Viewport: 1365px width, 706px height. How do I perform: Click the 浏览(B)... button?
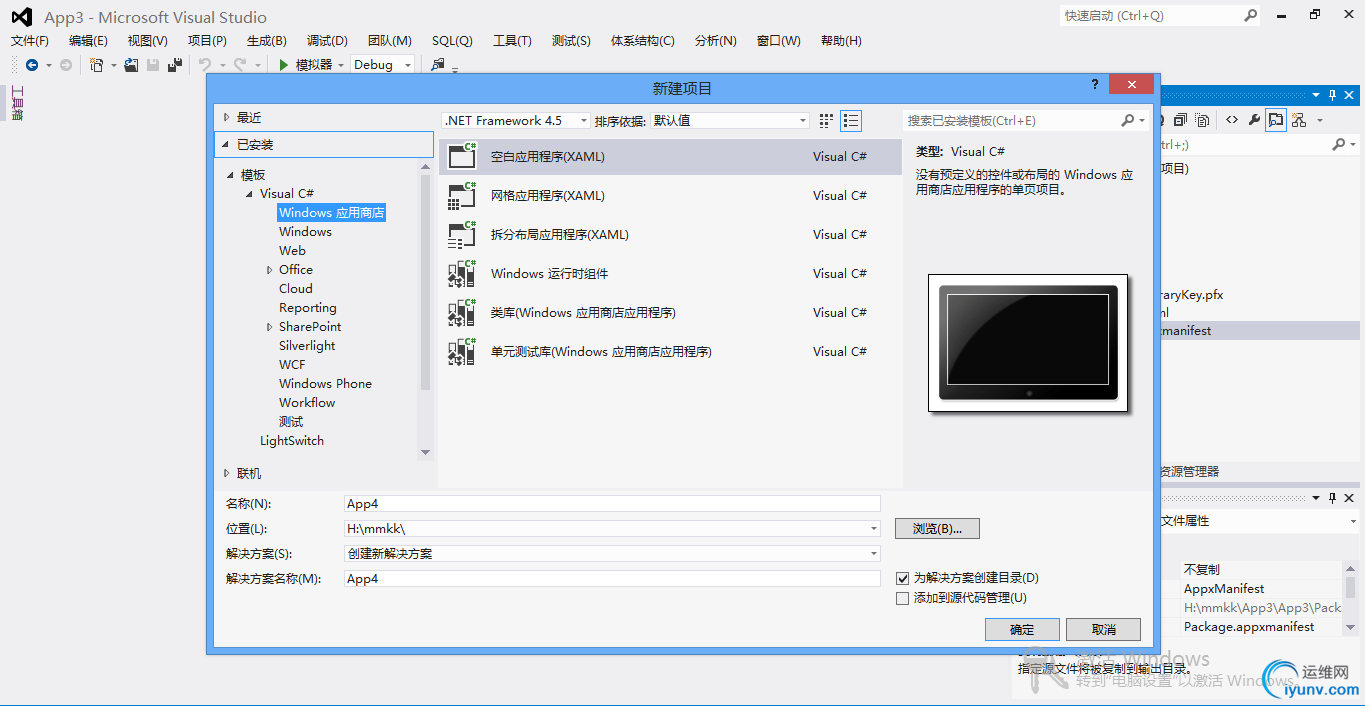937,528
